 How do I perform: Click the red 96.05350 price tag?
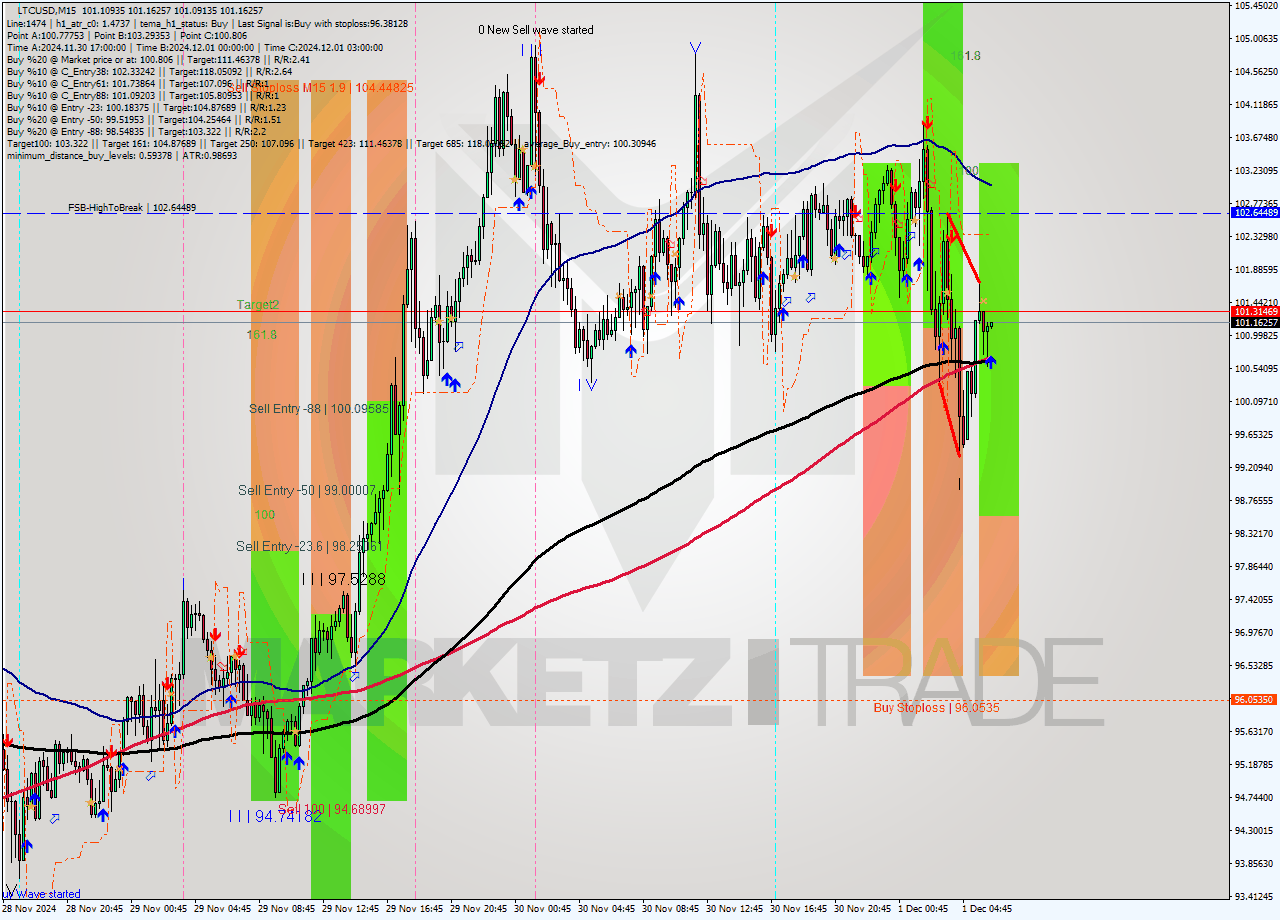(1255, 700)
